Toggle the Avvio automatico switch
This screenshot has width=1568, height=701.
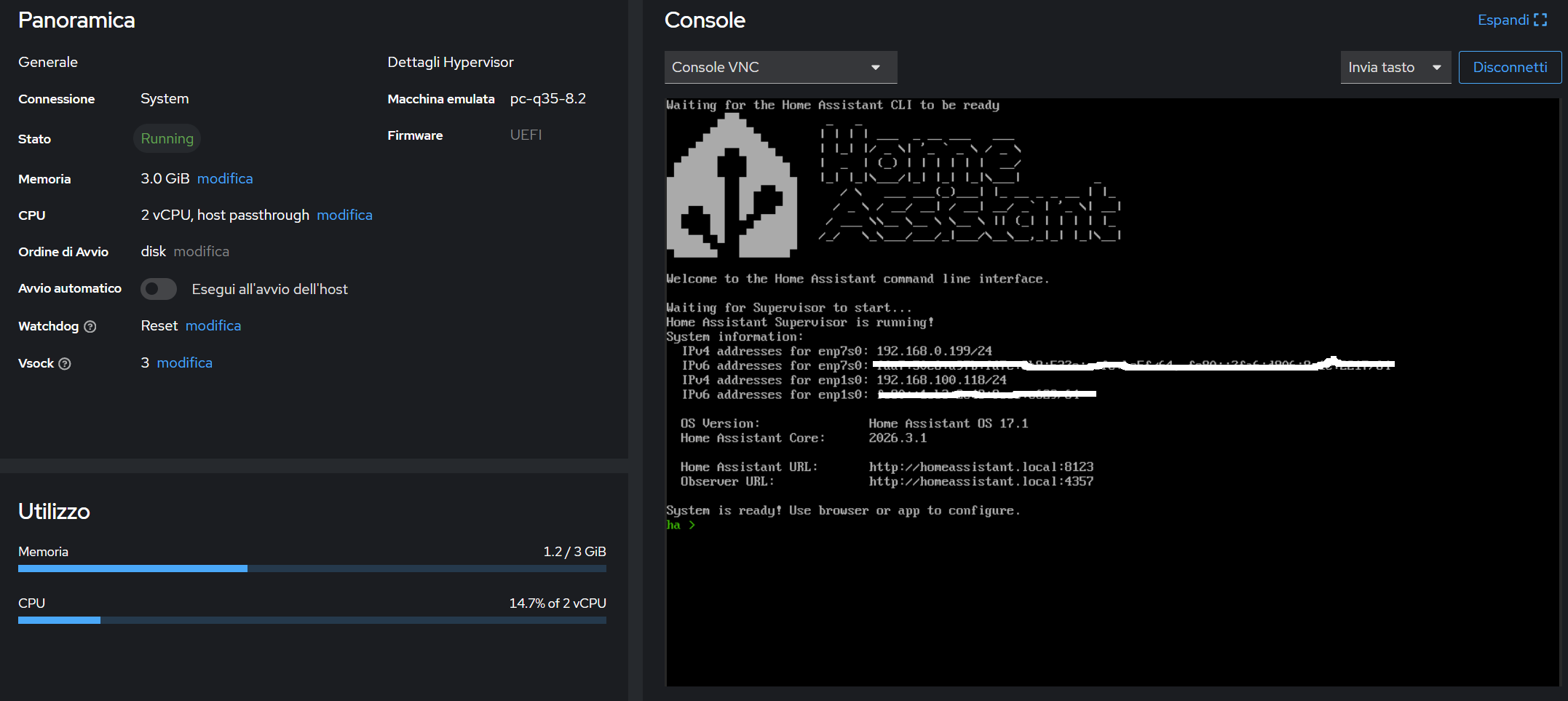point(159,289)
